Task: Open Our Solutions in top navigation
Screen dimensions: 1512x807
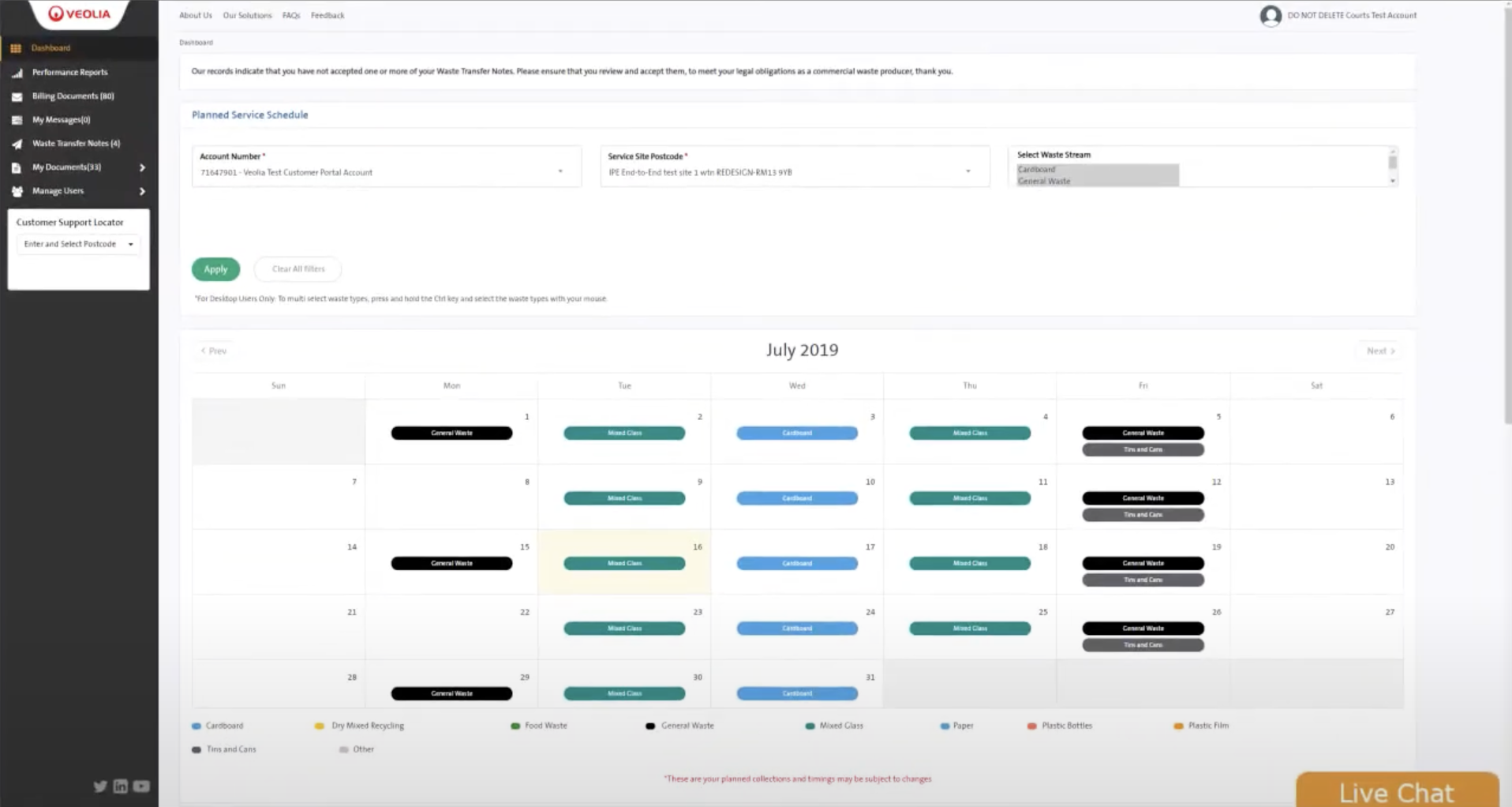Action: [247, 15]
